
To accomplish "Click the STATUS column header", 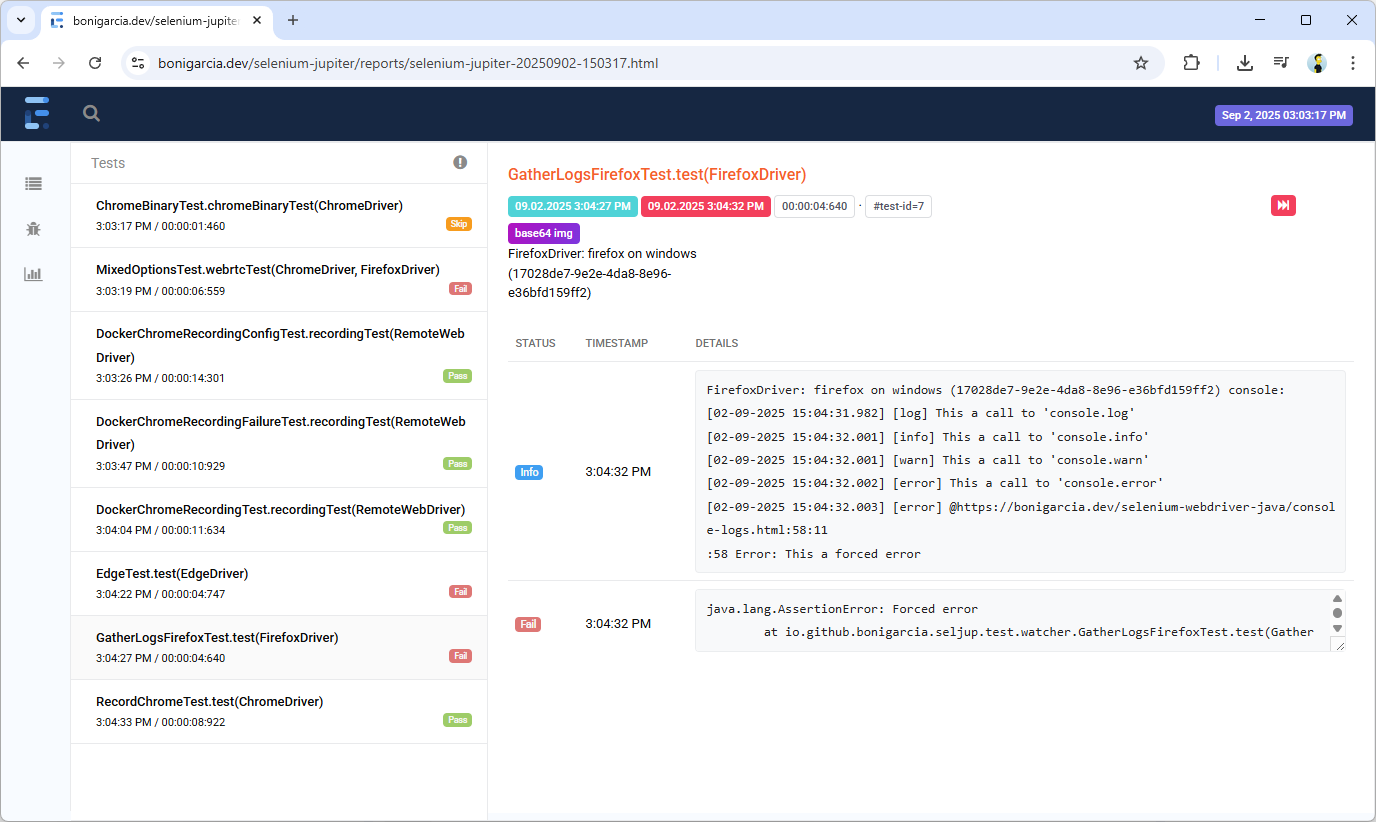I will (535, 343).
